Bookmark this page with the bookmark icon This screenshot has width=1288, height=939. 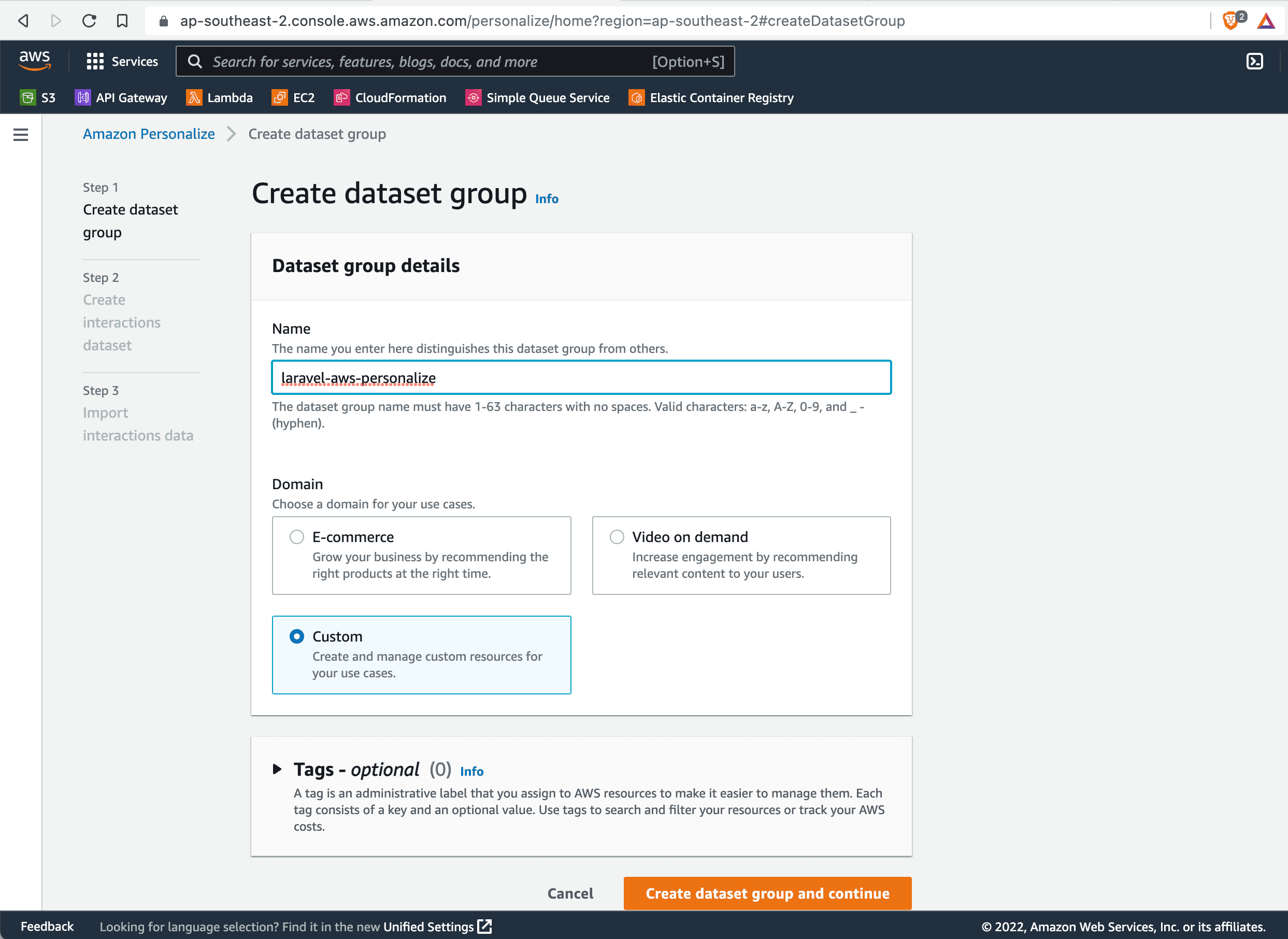pos(122,21)
